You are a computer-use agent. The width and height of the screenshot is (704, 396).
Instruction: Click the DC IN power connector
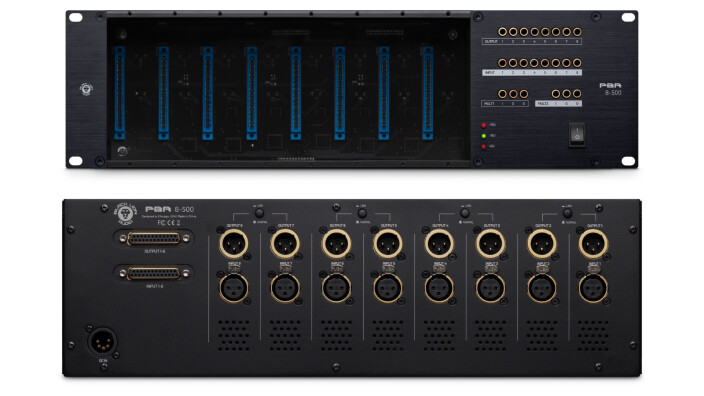click(102, 342)
